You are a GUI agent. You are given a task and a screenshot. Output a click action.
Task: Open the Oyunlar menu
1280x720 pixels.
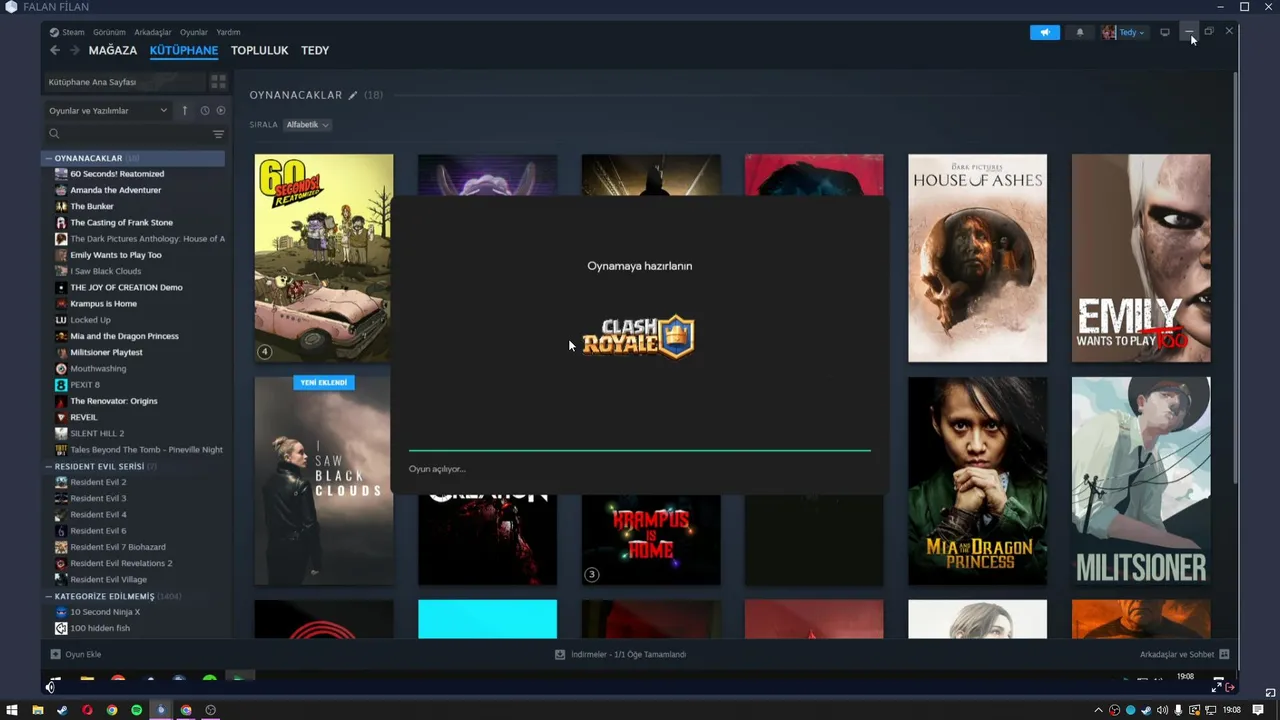[194, 32]
